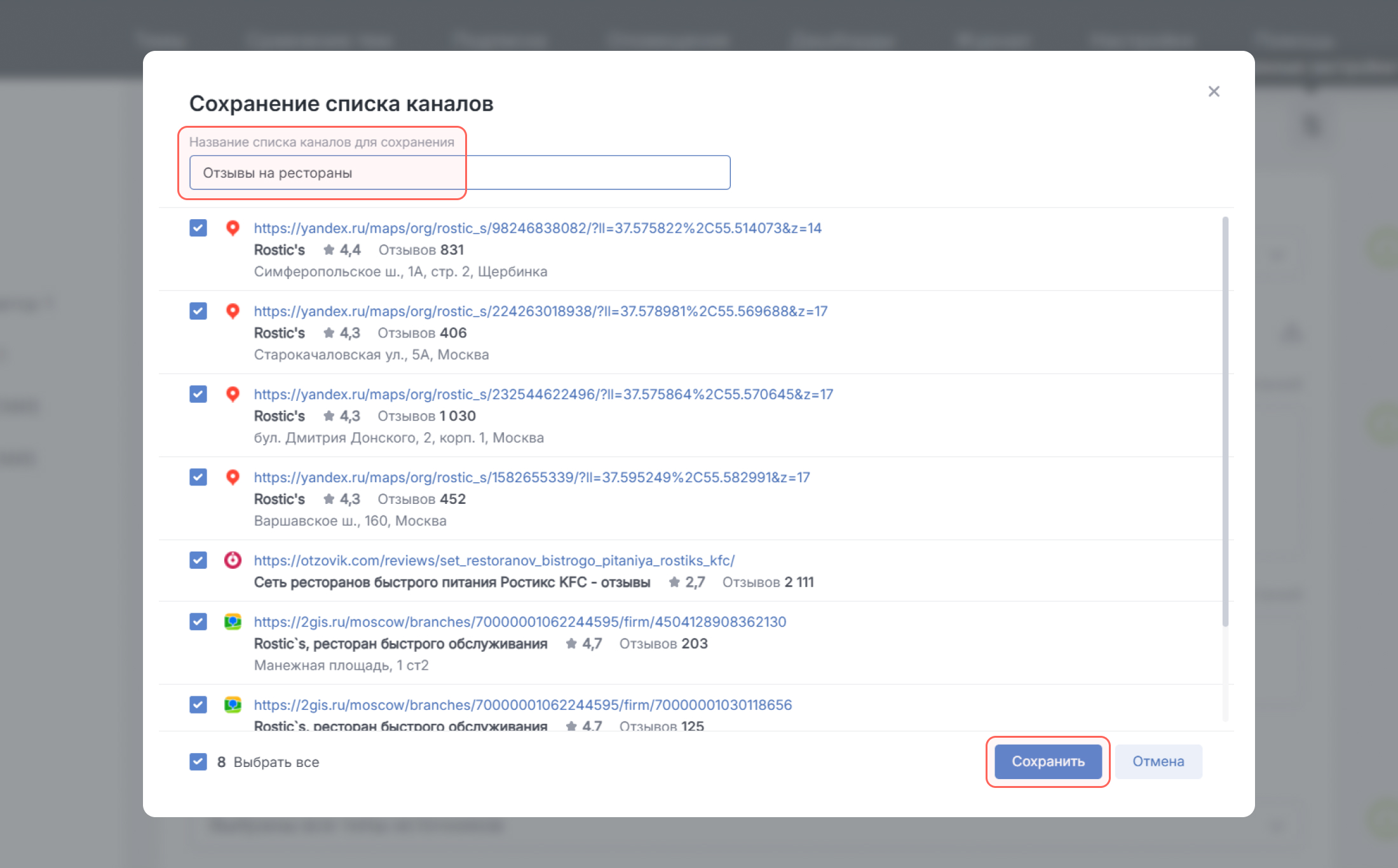Open yandex maps link rostic_s/232544622496
This screenshot has height=868, width=1398.
coord(543,394)
